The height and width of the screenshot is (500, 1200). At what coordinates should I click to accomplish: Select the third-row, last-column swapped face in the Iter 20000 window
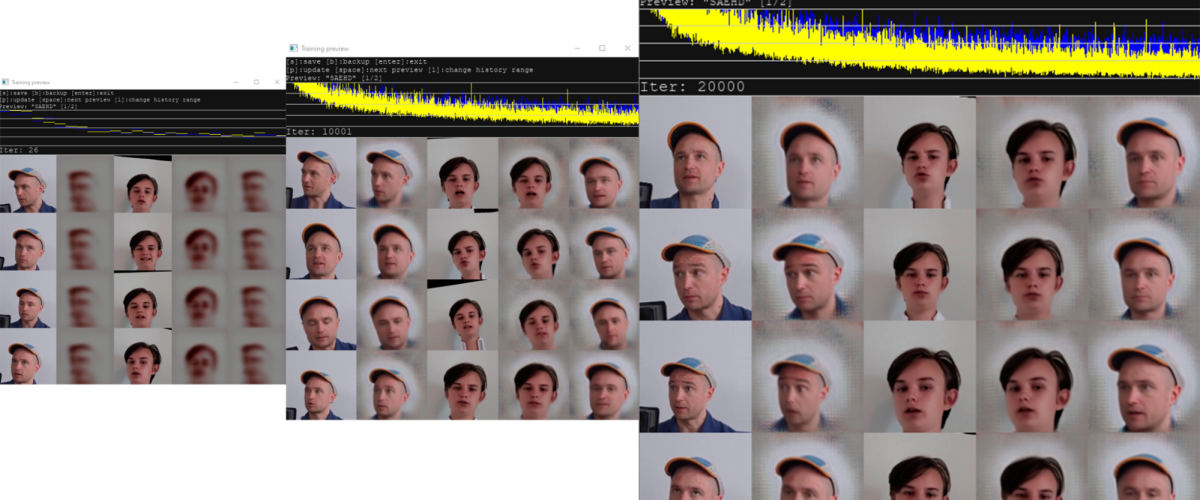[x=1144, y=376]
